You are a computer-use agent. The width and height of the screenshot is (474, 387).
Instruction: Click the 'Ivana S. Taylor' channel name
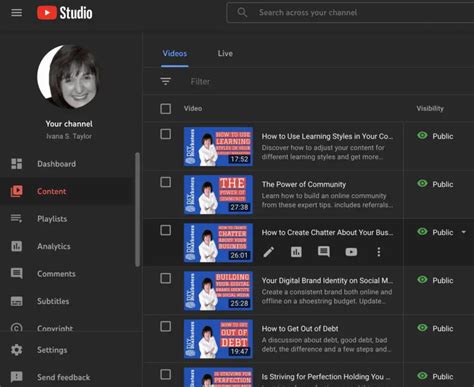click(69, 136)
